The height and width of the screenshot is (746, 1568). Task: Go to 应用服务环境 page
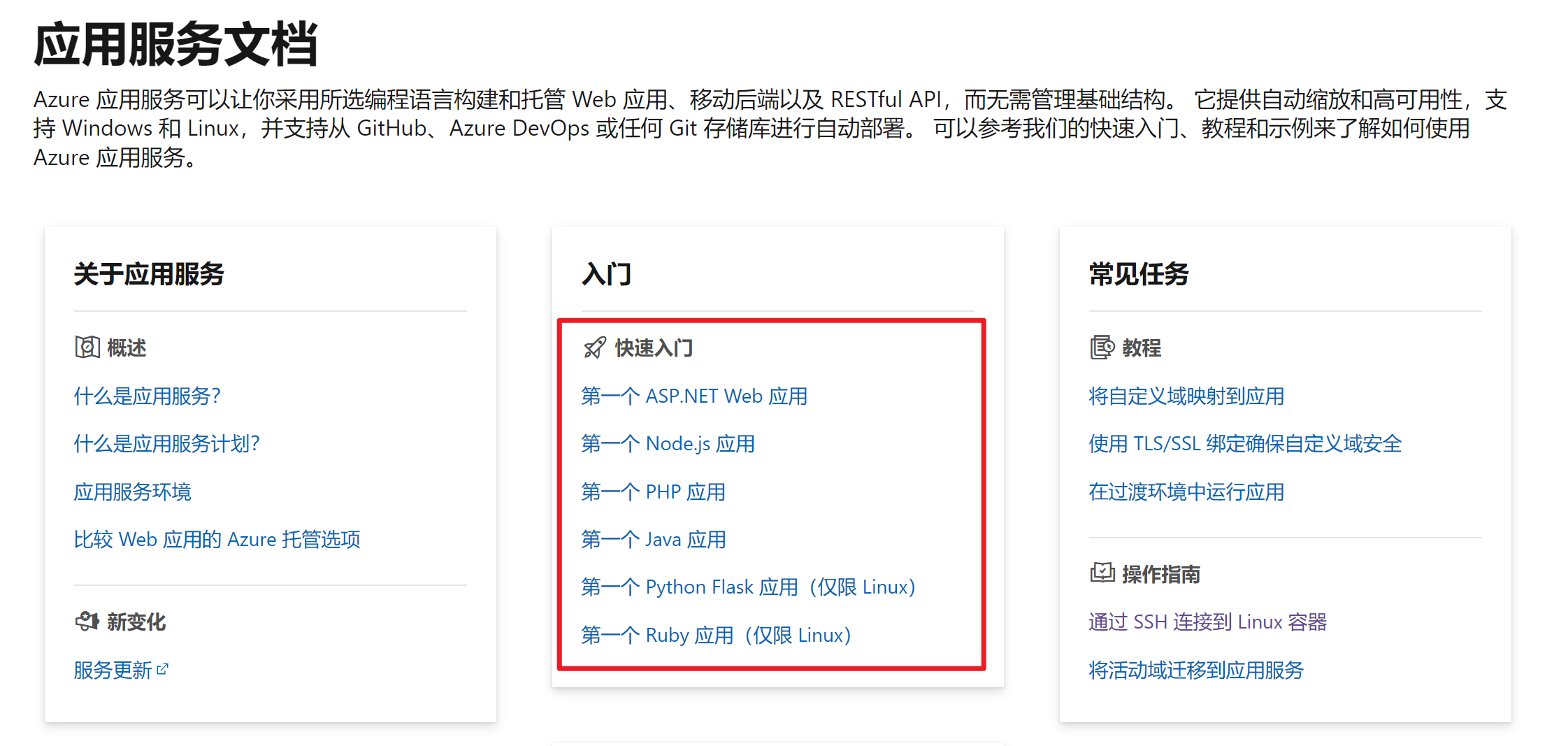click(132, 492)
